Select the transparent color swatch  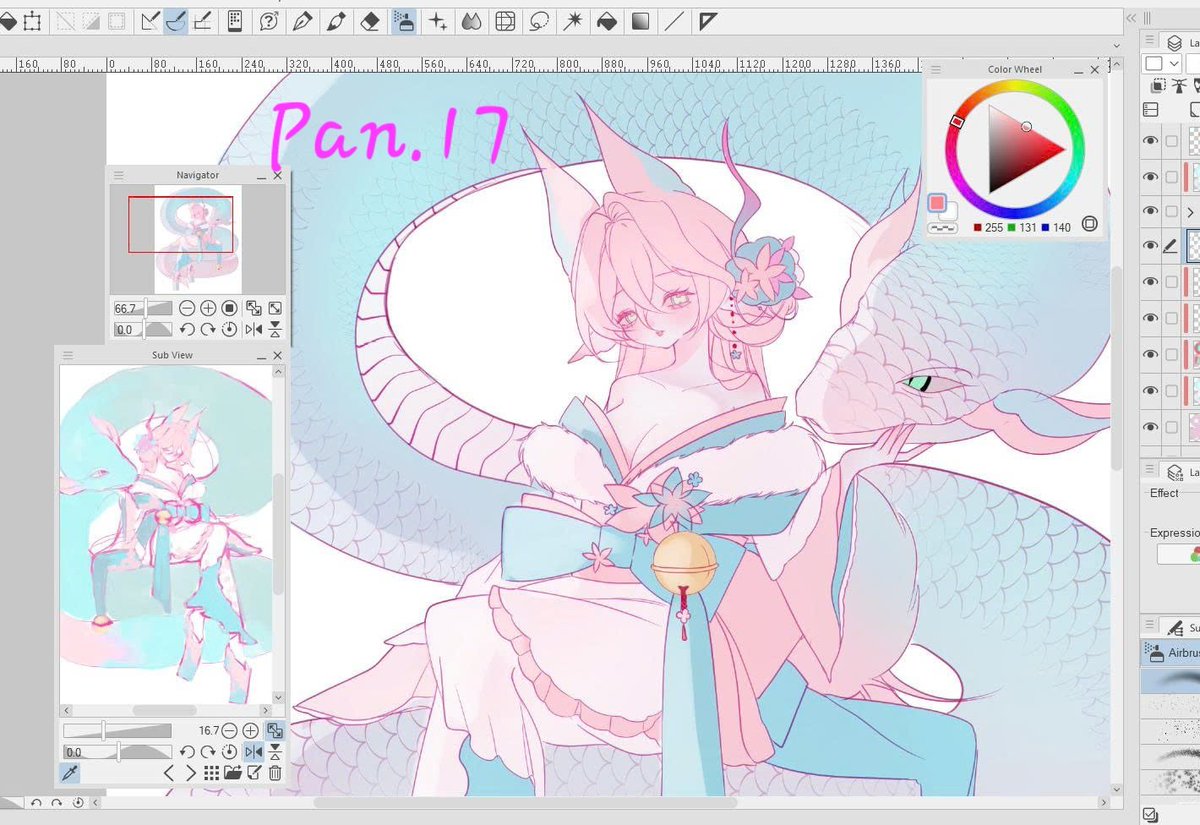tap(942, 228)
